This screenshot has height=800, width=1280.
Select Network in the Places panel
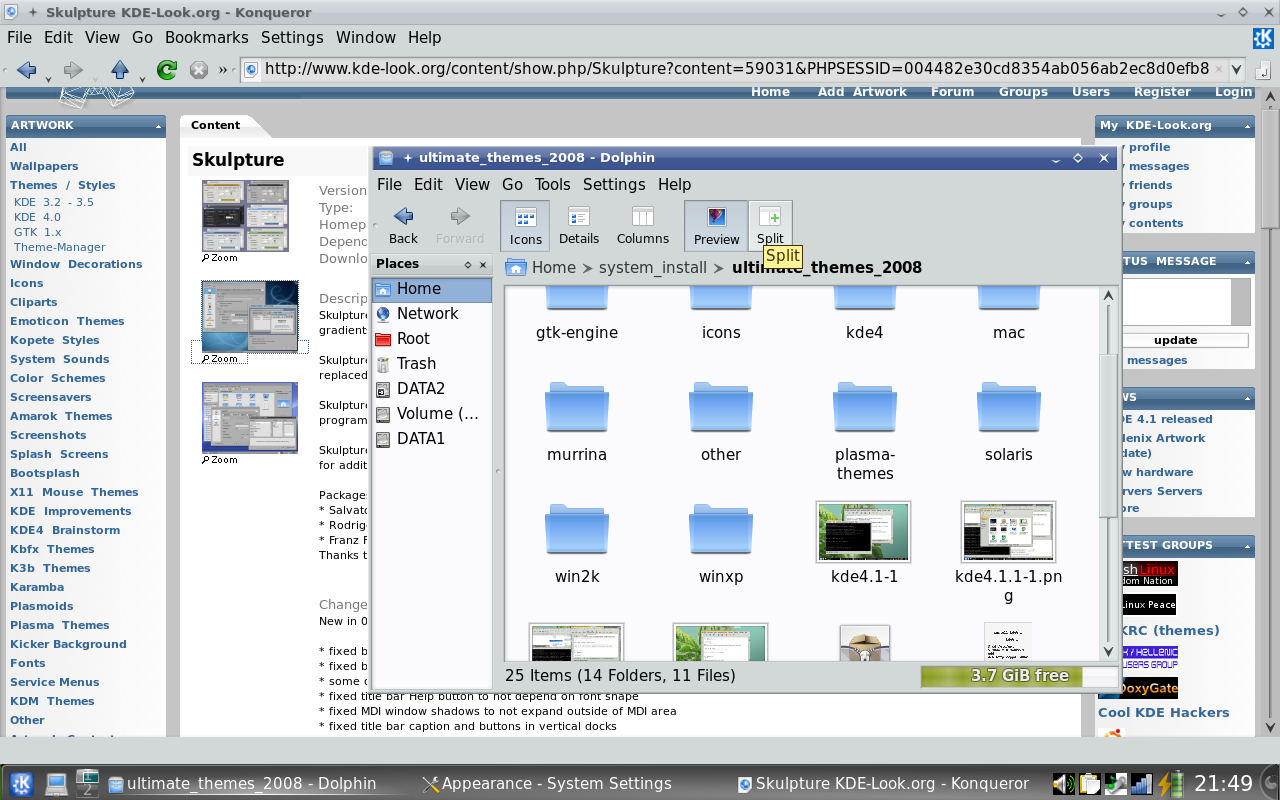click(x=432, y=313)
